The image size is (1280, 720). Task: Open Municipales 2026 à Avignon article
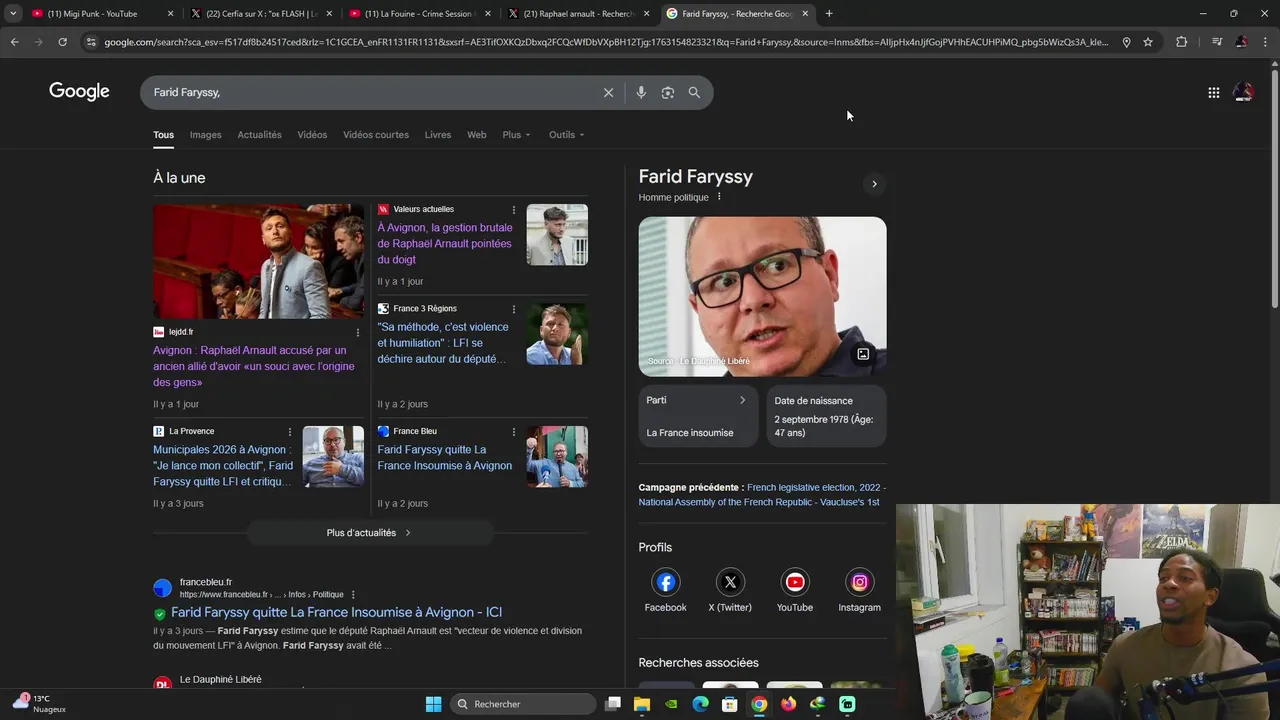223,465
